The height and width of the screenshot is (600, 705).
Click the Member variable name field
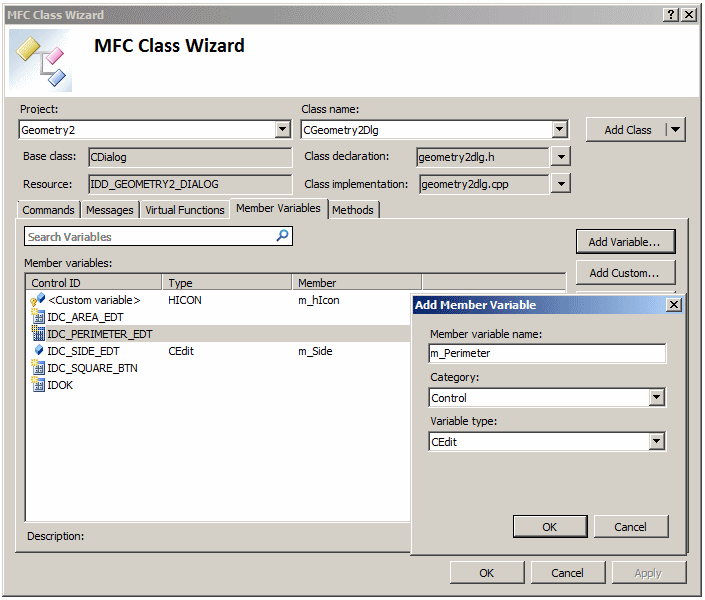pos(547,353)
